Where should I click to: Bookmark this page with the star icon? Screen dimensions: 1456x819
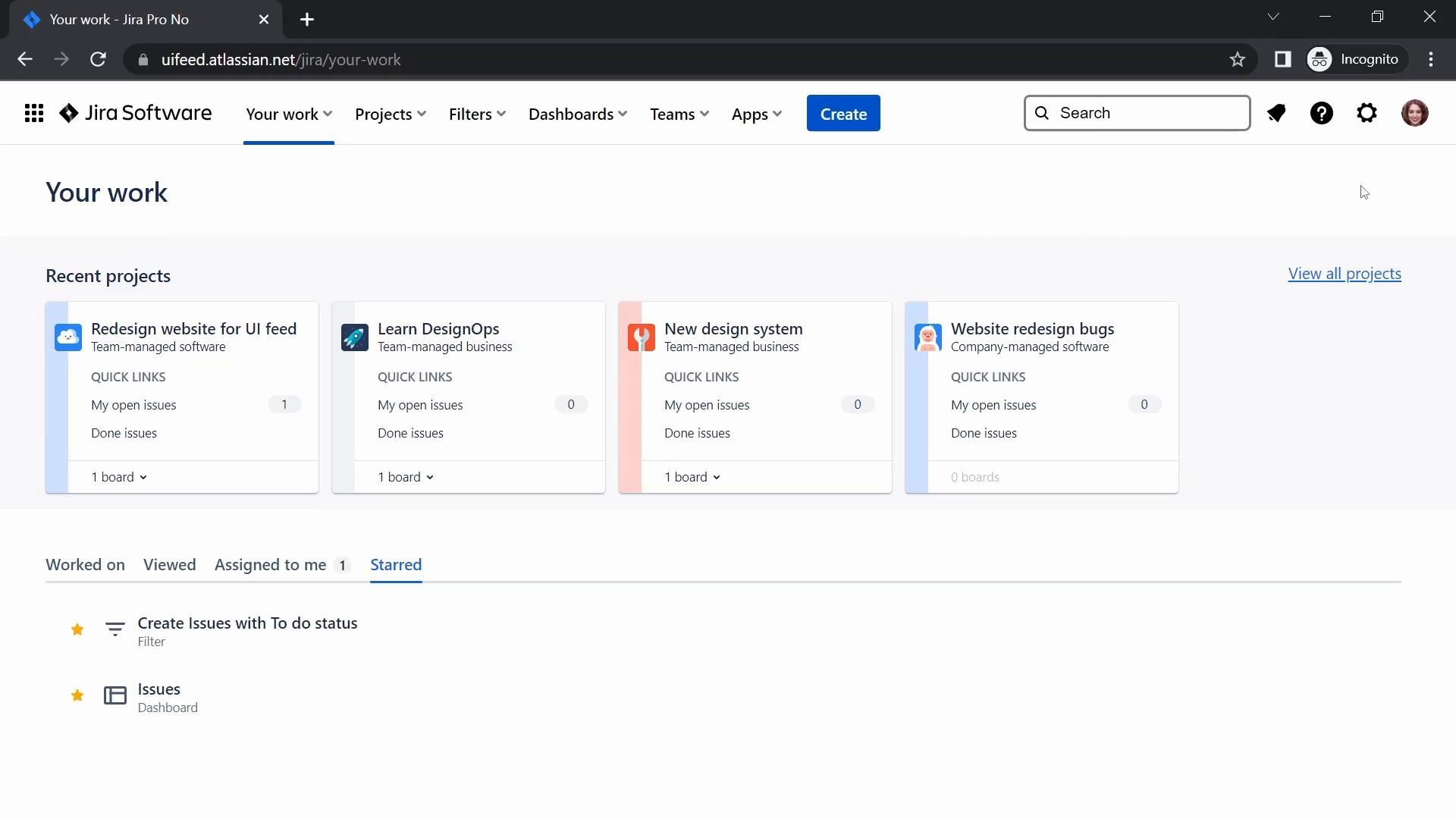1238,60
